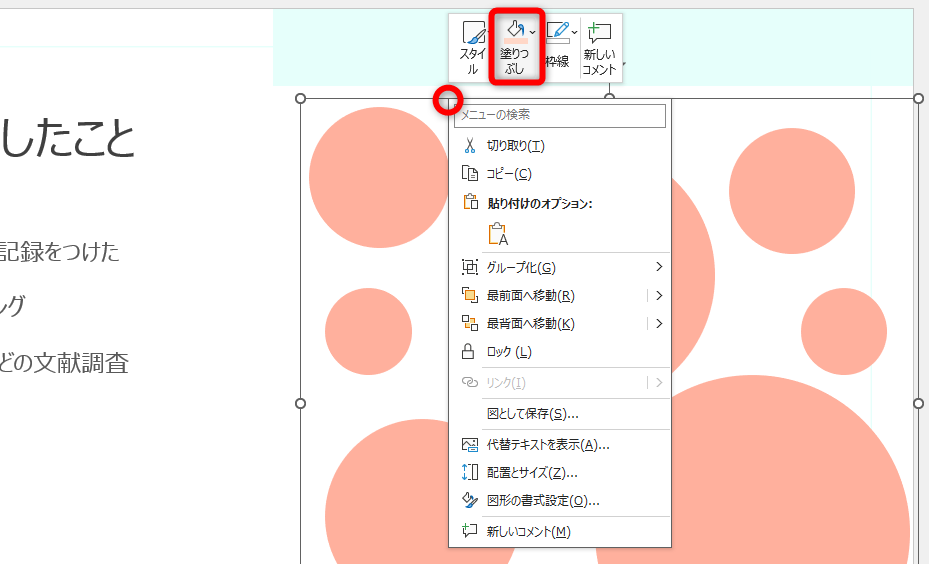This screenshot has height=564, width=929.
Task: Expand the リンク submenu arrow
Action: tap(659, 383)
